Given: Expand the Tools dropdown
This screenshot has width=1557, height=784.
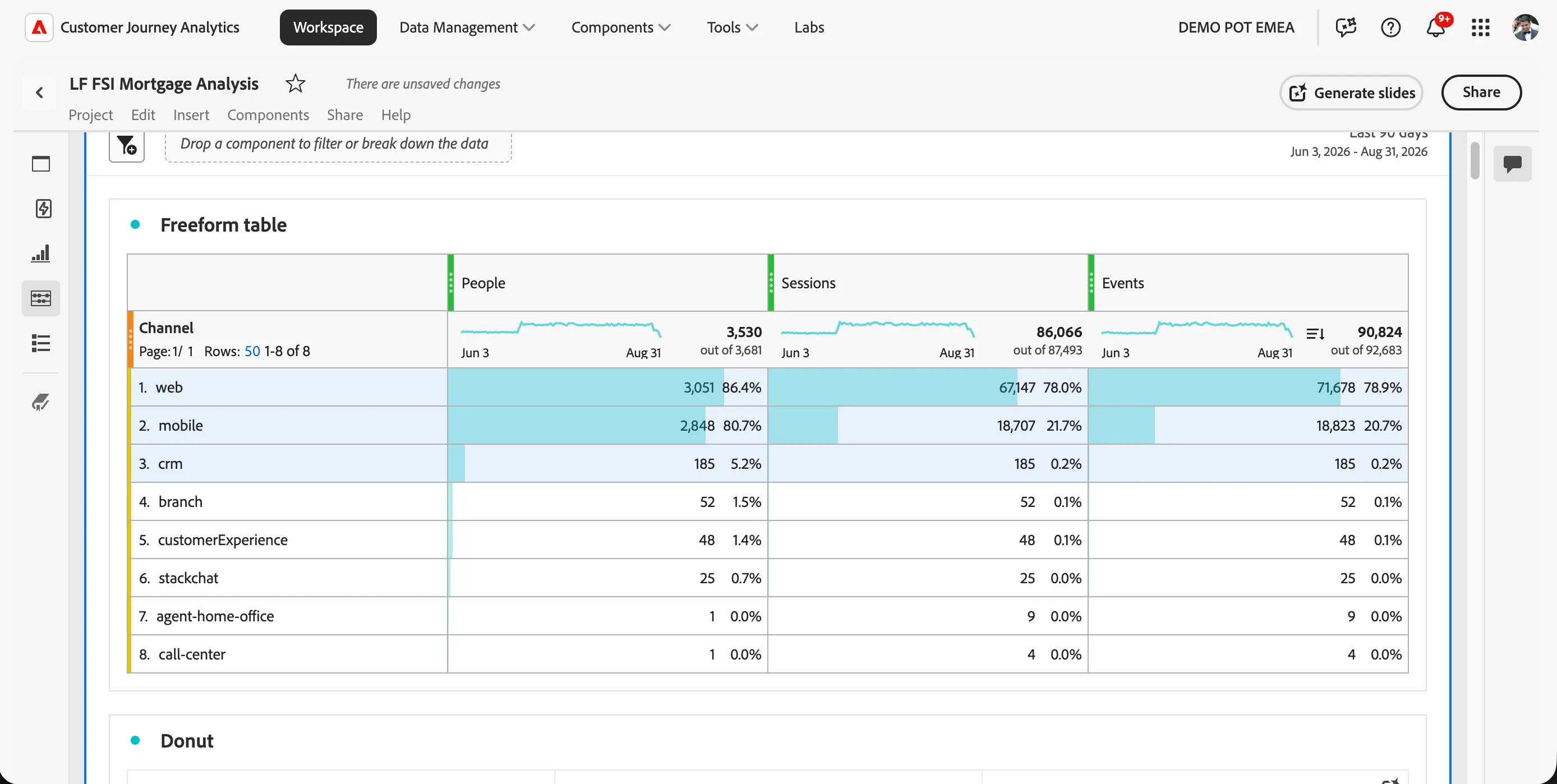Looking at the screenshot, I should [x=732, y=27].
